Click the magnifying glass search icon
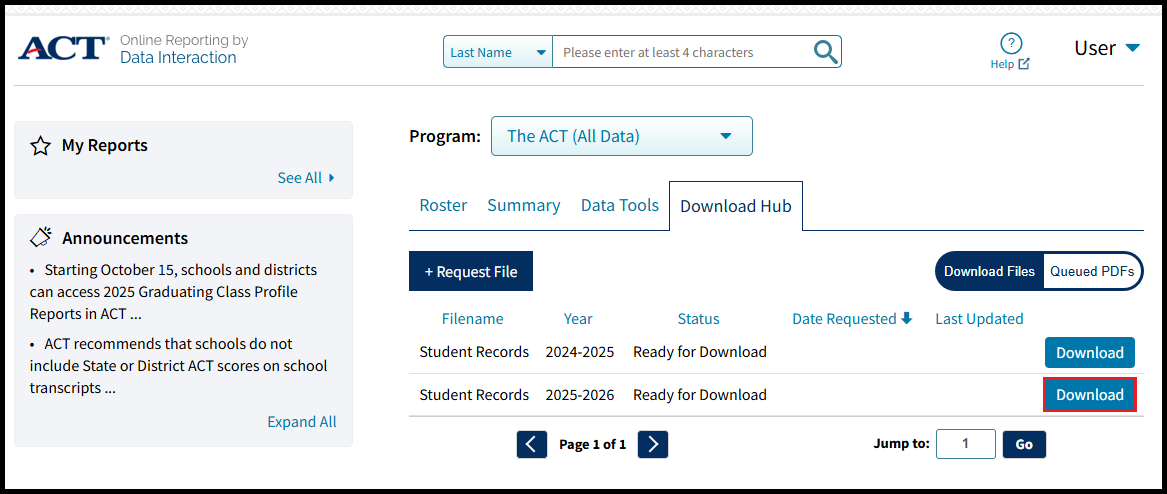1167x494 pixels. coord(825,52)
